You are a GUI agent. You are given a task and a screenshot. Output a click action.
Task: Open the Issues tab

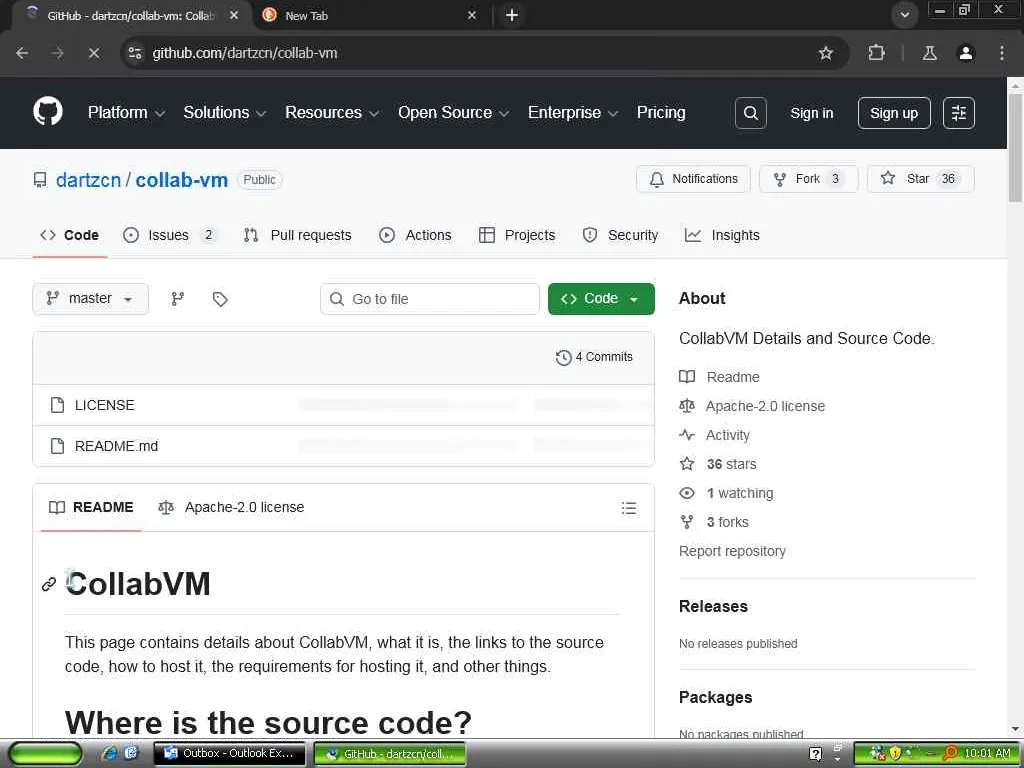[170, 235]
